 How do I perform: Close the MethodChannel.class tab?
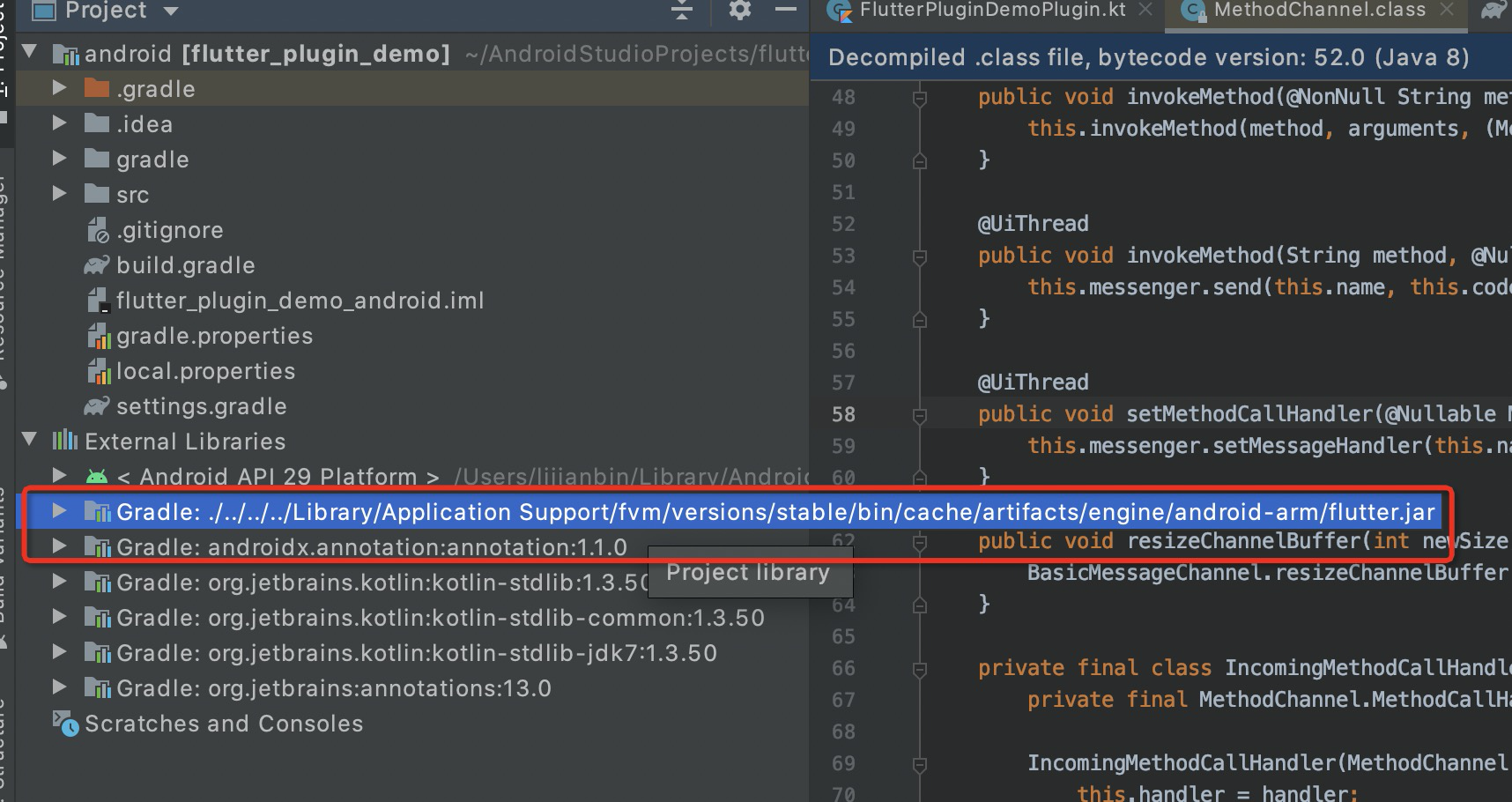(1446, 11)
